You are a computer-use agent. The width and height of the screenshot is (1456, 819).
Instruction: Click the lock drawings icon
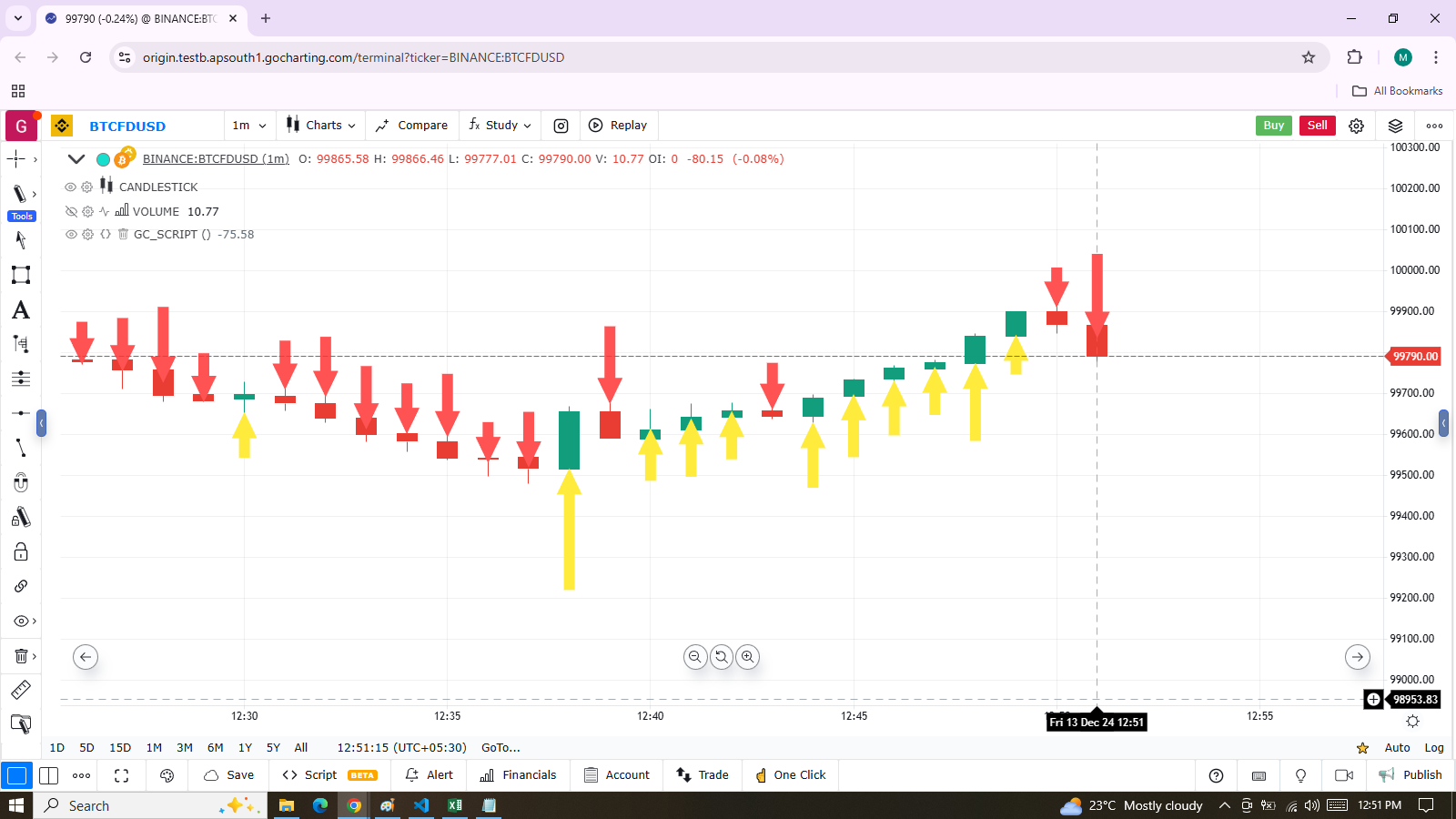[x=20, y=552]
